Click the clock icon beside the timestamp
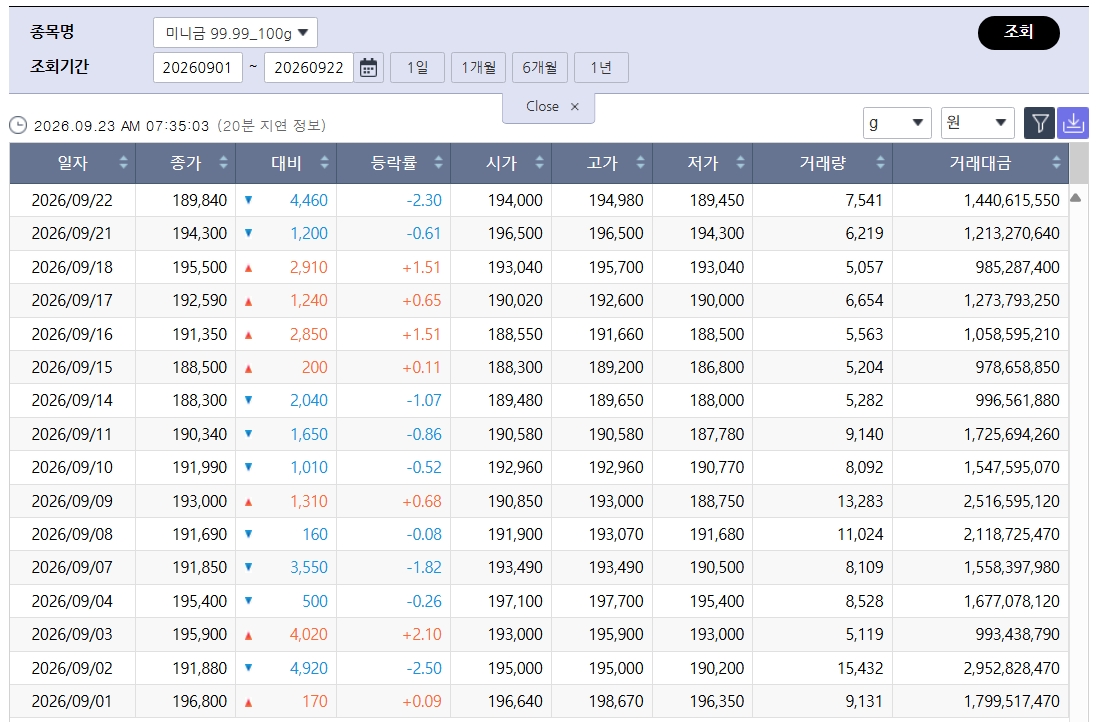1096x722 pixels. click(18, 126)
